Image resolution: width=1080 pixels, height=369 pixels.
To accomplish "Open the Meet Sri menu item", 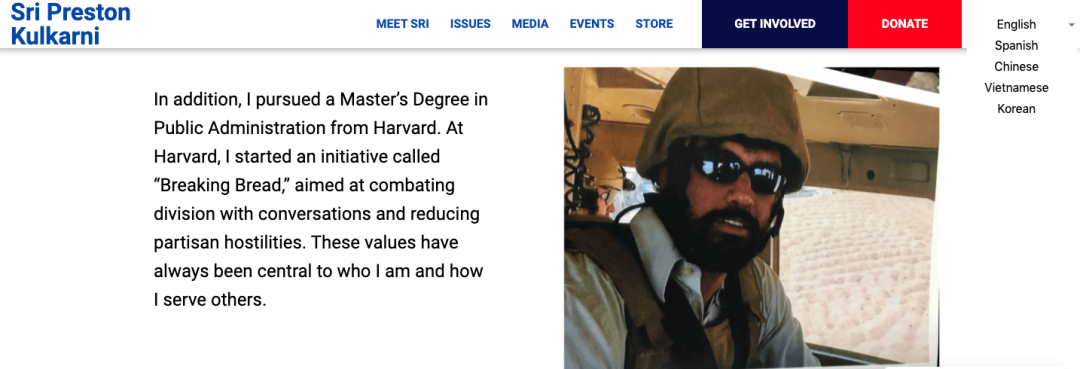I will tap(402, 24).
